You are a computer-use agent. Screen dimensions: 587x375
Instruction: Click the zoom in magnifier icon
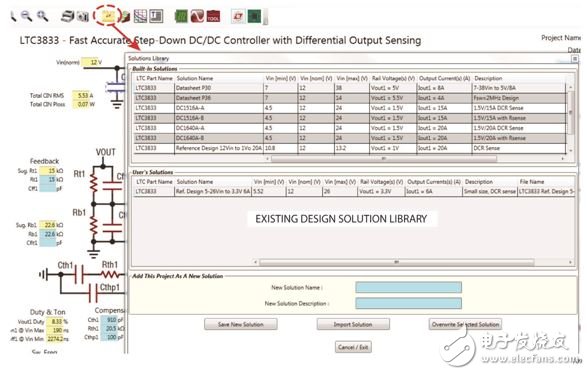(x=42, y=16)
